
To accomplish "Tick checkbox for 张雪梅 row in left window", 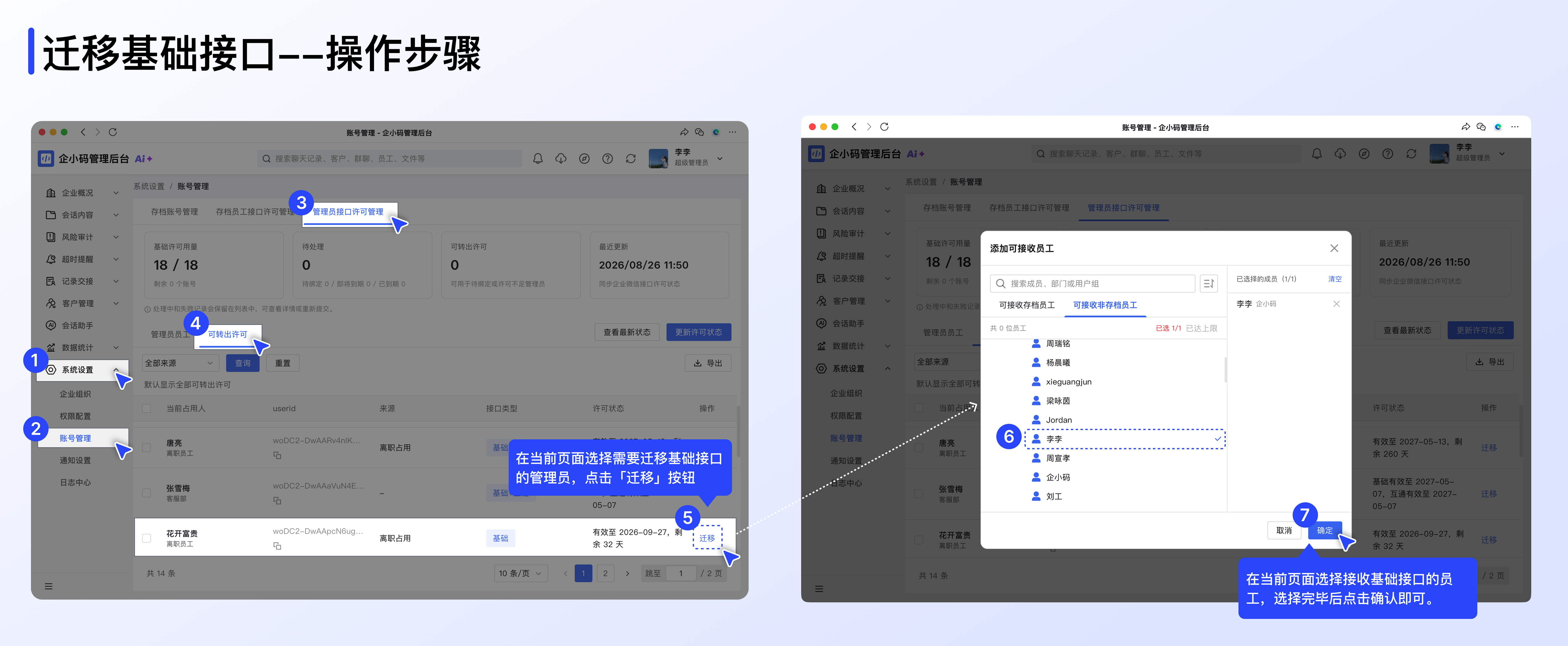I will tap(147, 493).
